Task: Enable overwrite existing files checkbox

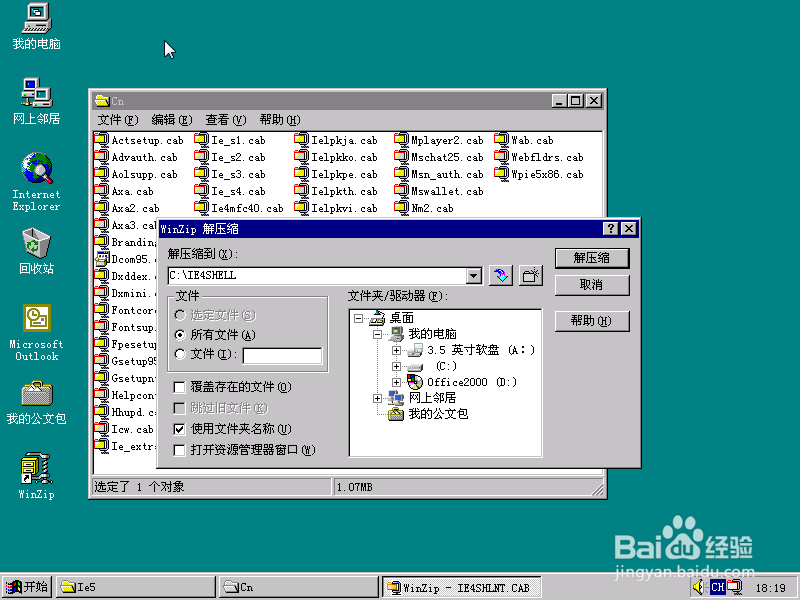Action: (179, 387)
